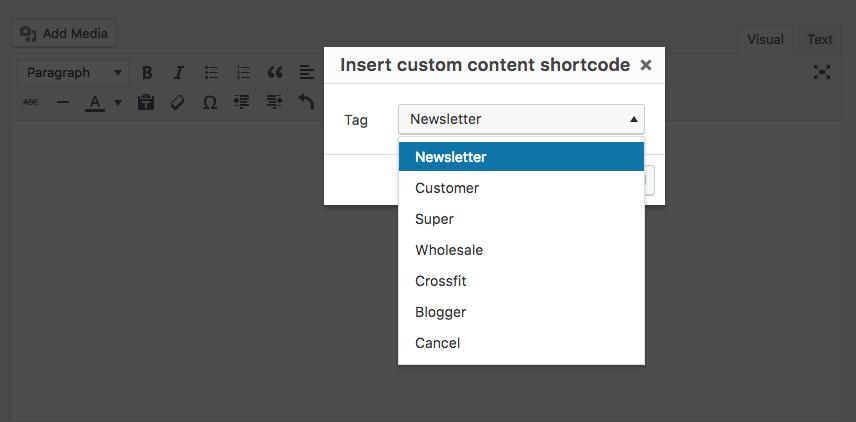Open the text color picker arrow
The height and width of the screenshot is (422, 856).
[x=117, y=102]
